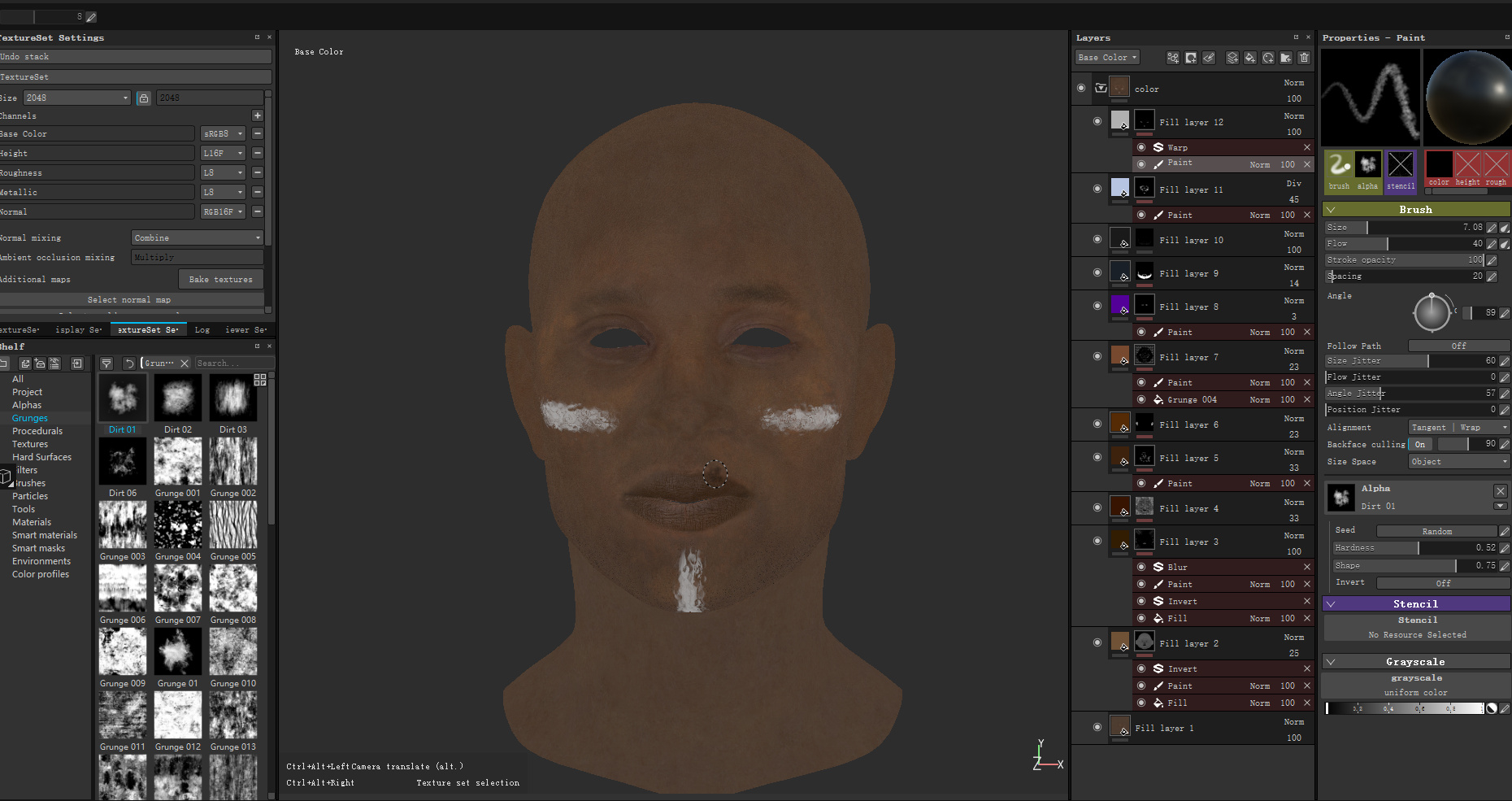Delete the selected layer with the trash icon
1512x801 pixels.
click(1304, 58)
